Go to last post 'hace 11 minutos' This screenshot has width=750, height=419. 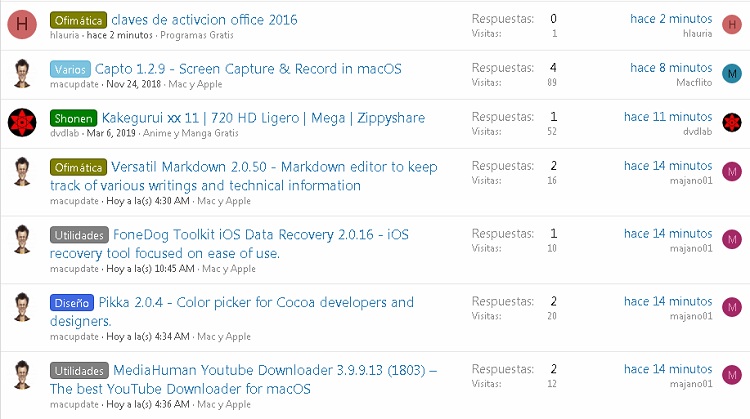tap(668, 117)
